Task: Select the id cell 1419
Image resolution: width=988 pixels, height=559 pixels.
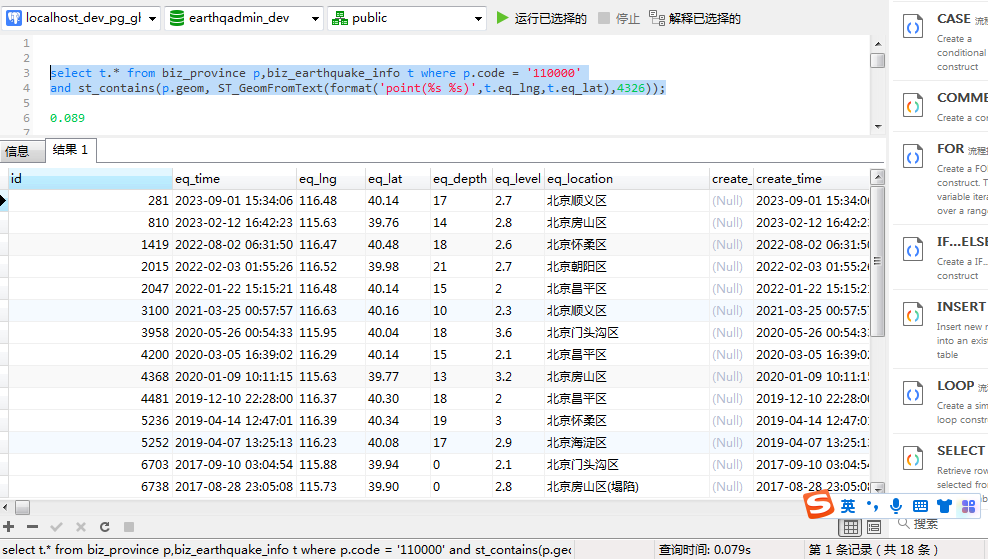Action: click(x=90, y=245)
